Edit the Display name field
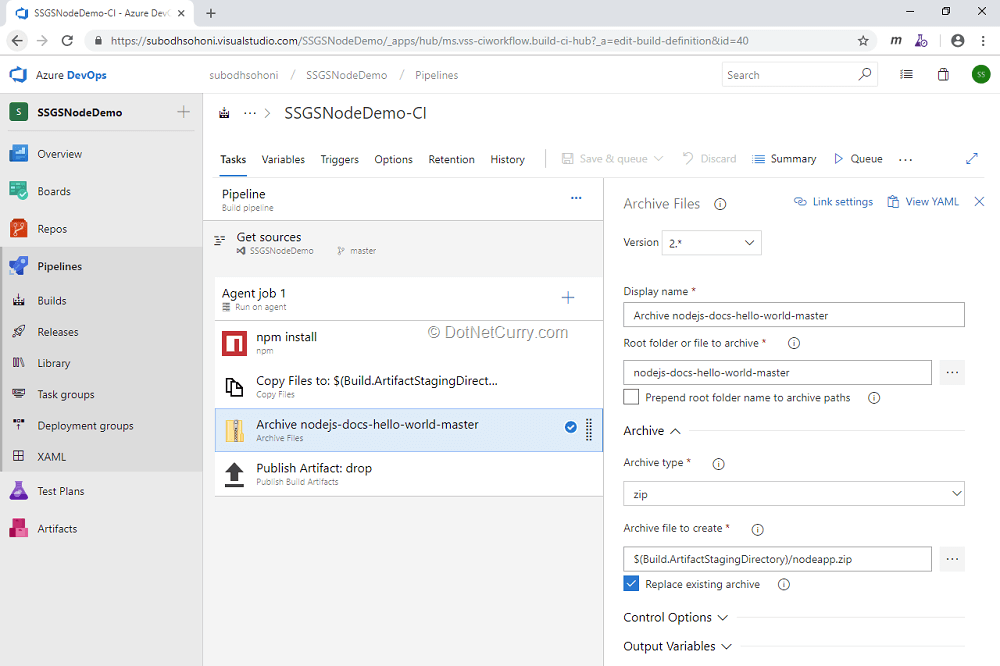Viewport: 1000px width, 666px height. [793, 315]
